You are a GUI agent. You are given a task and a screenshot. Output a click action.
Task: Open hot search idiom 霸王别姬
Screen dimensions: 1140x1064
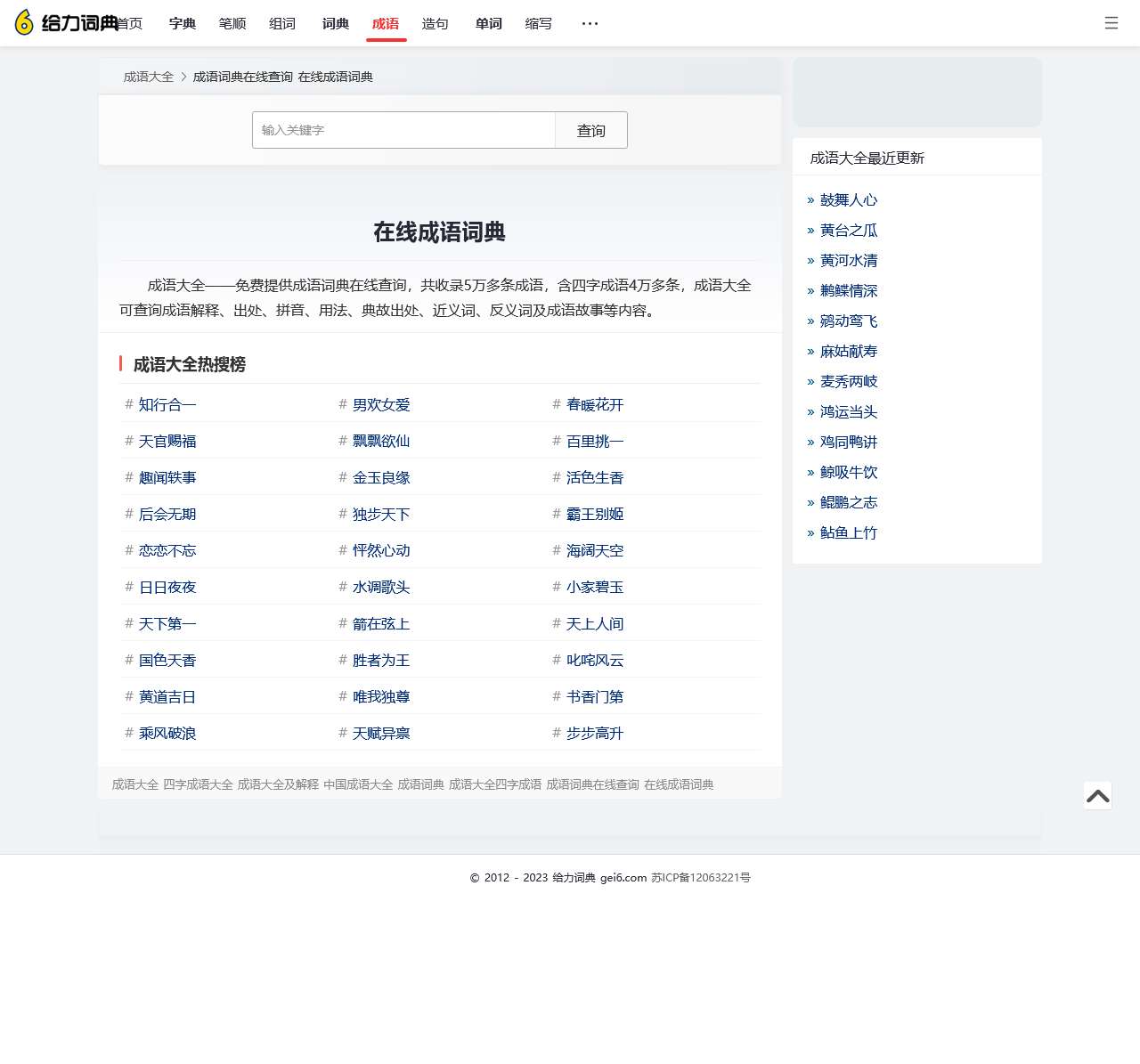click(595, 514)
